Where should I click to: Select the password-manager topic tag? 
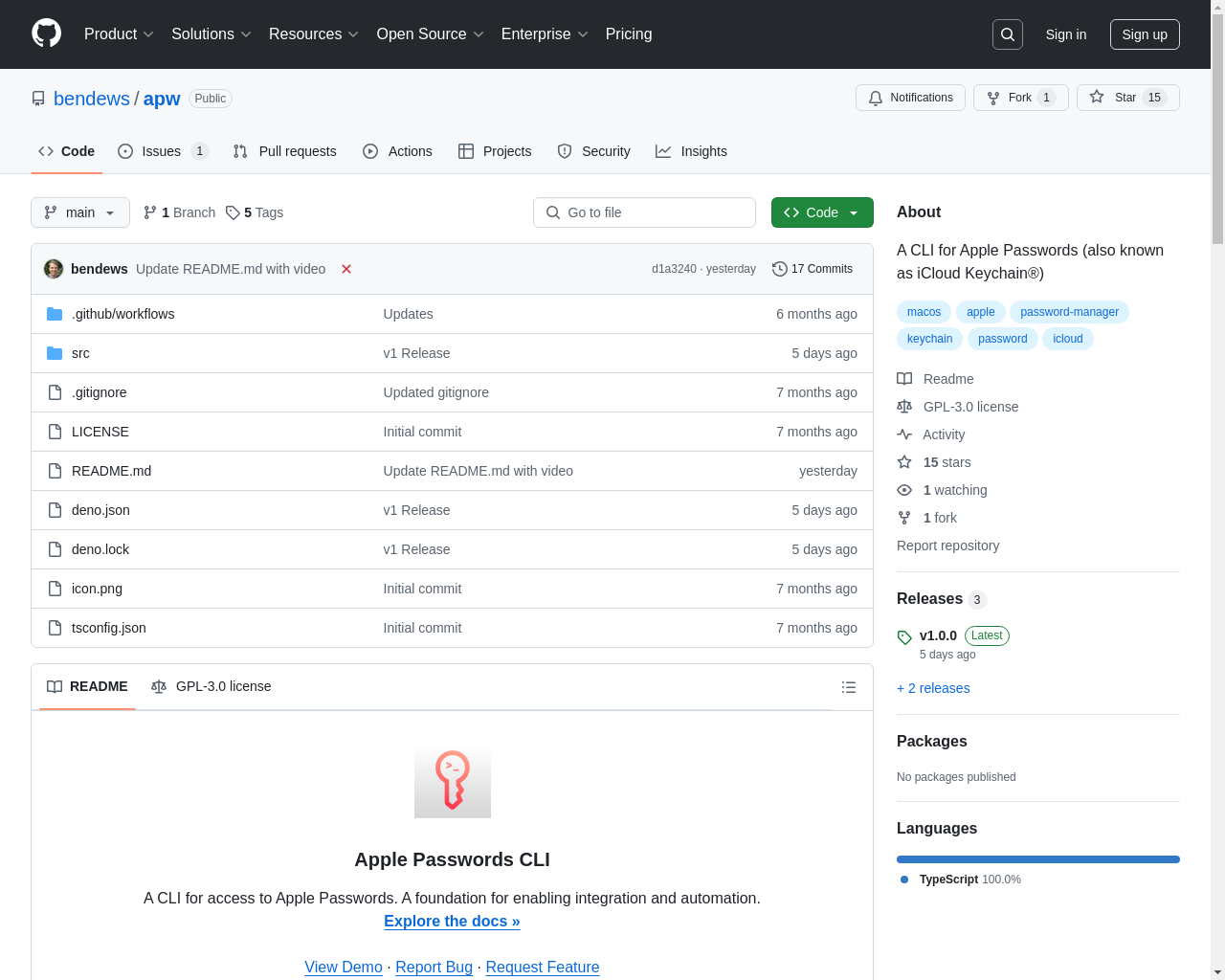click(1069, 312)
